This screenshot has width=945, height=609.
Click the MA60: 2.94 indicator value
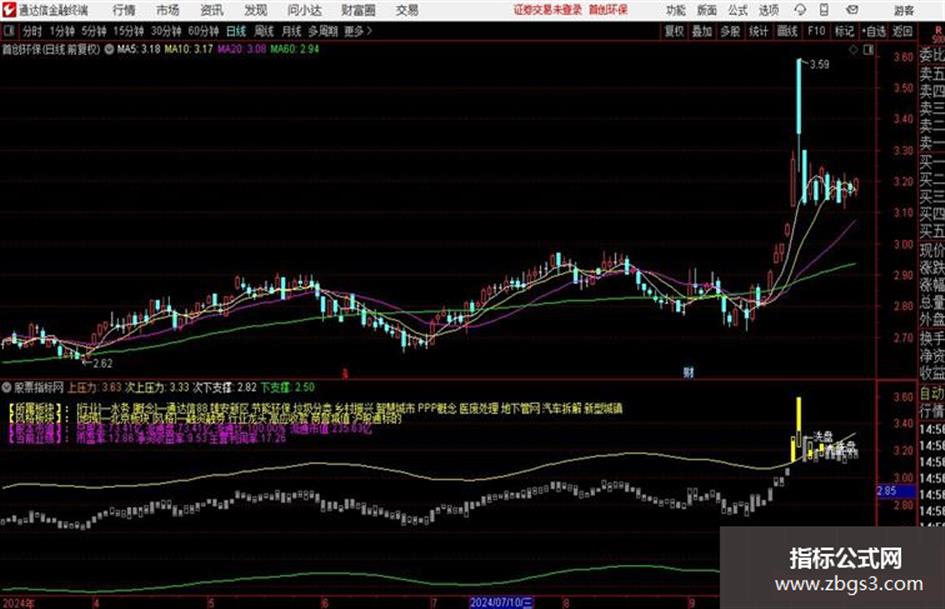pyautogui.click(x=295, y=49)
